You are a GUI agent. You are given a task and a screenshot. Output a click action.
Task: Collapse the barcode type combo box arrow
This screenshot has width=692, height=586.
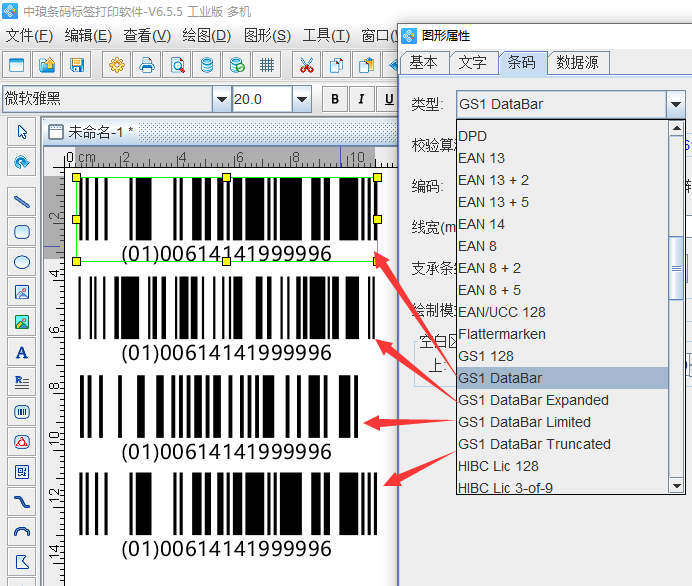click(677, 104)
